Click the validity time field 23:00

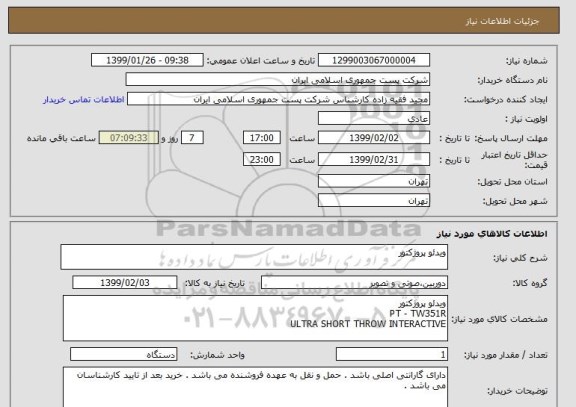[262, 159]
